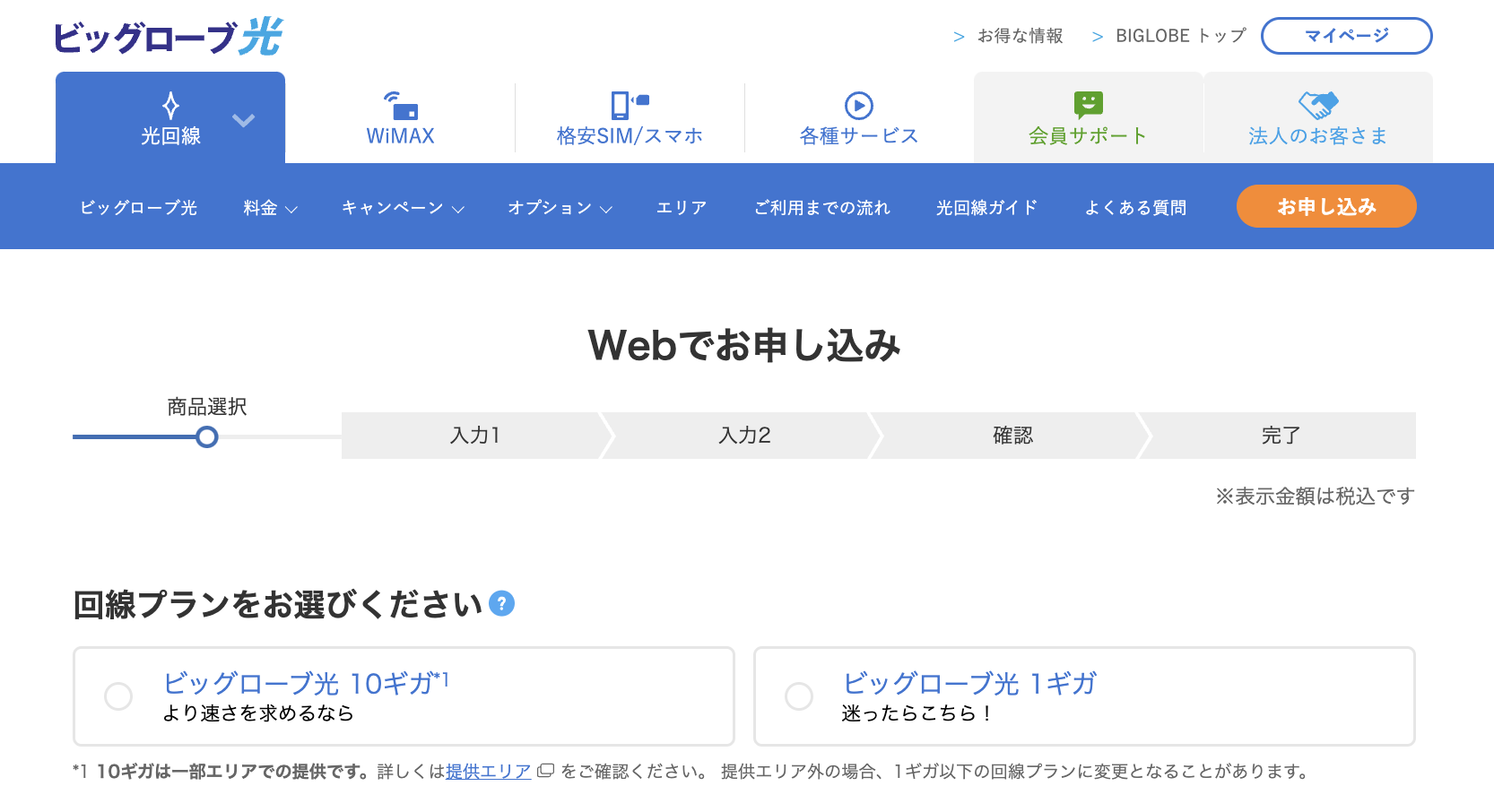Click the 光回線 sparkle icon

click(x=170, y=105)
